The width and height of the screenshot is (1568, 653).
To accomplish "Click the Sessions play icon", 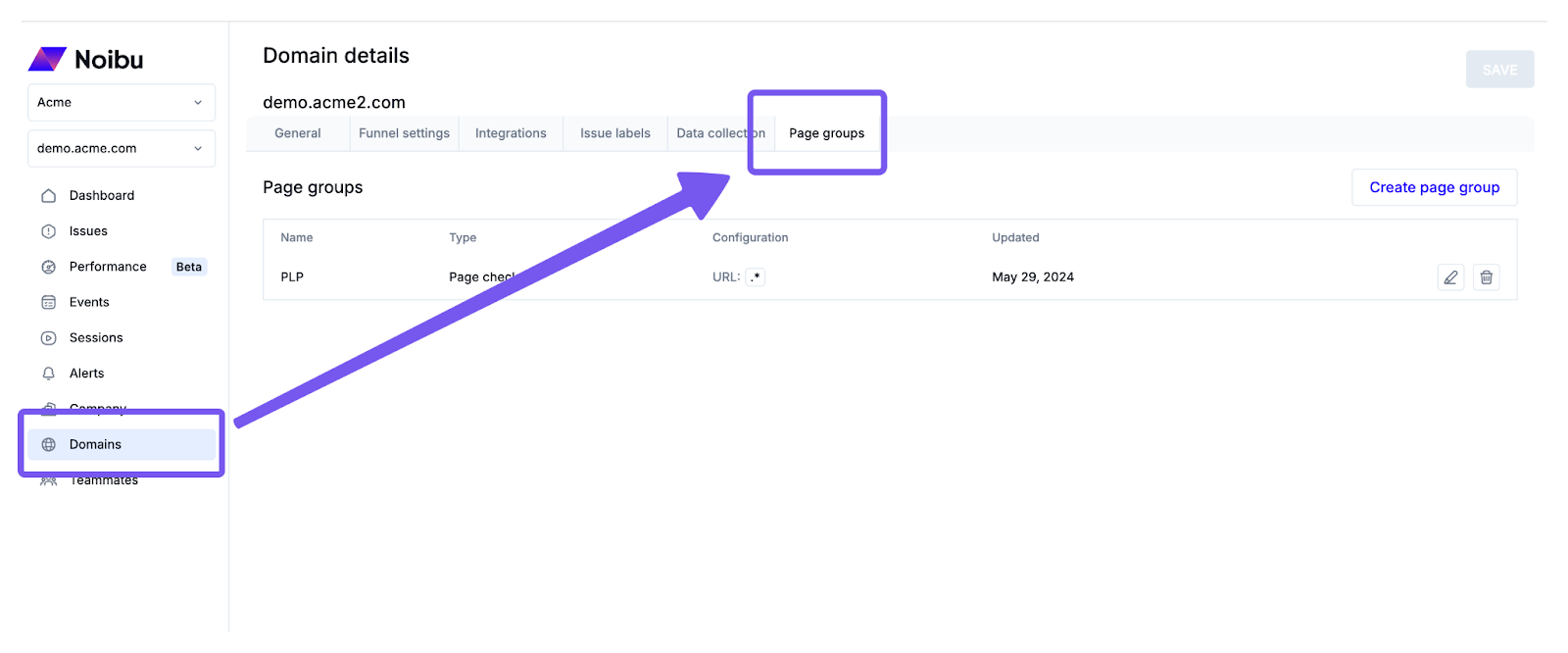I will [49, 338].
